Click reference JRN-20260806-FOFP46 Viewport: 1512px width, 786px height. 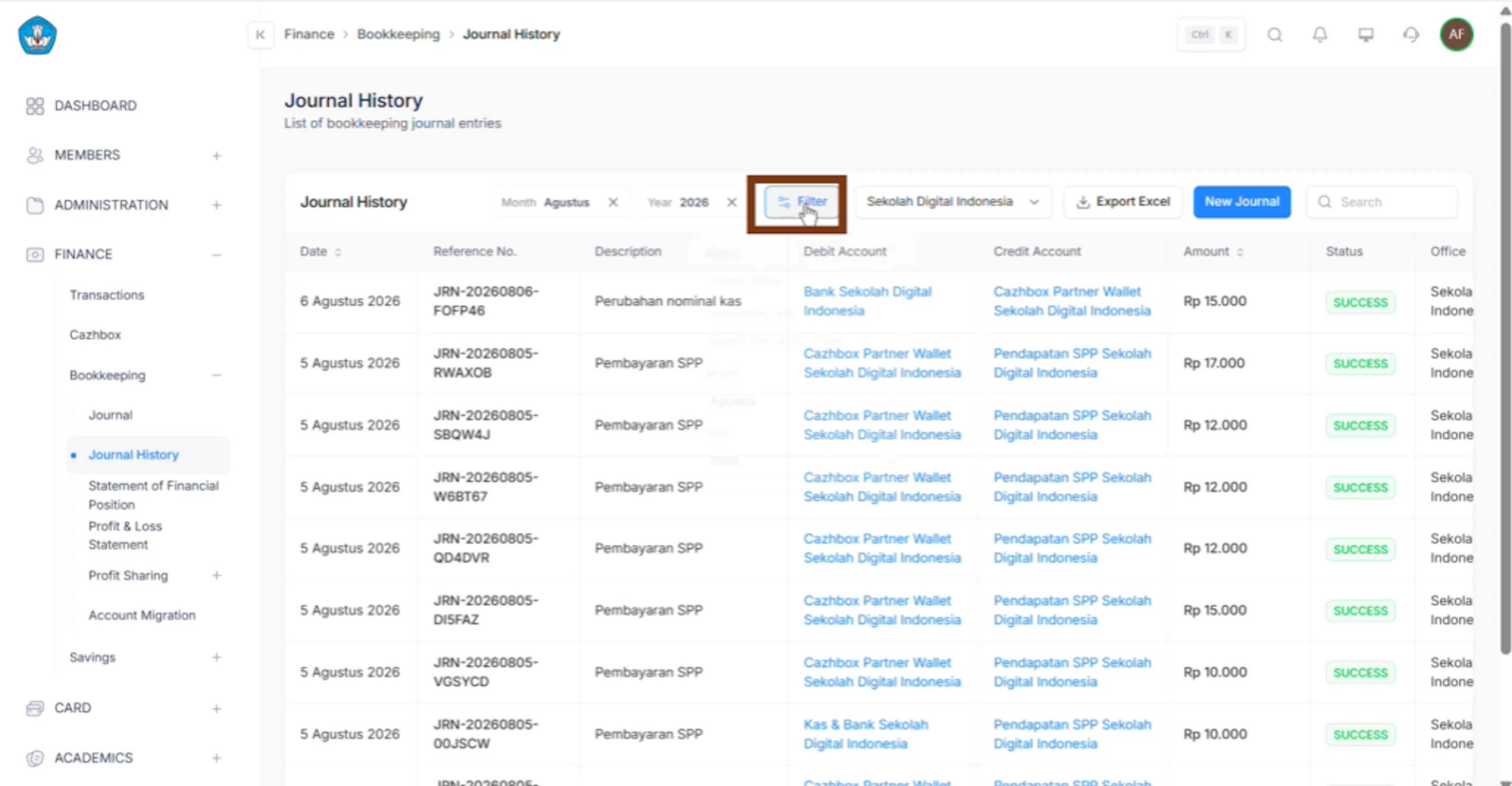click(486, 301)
